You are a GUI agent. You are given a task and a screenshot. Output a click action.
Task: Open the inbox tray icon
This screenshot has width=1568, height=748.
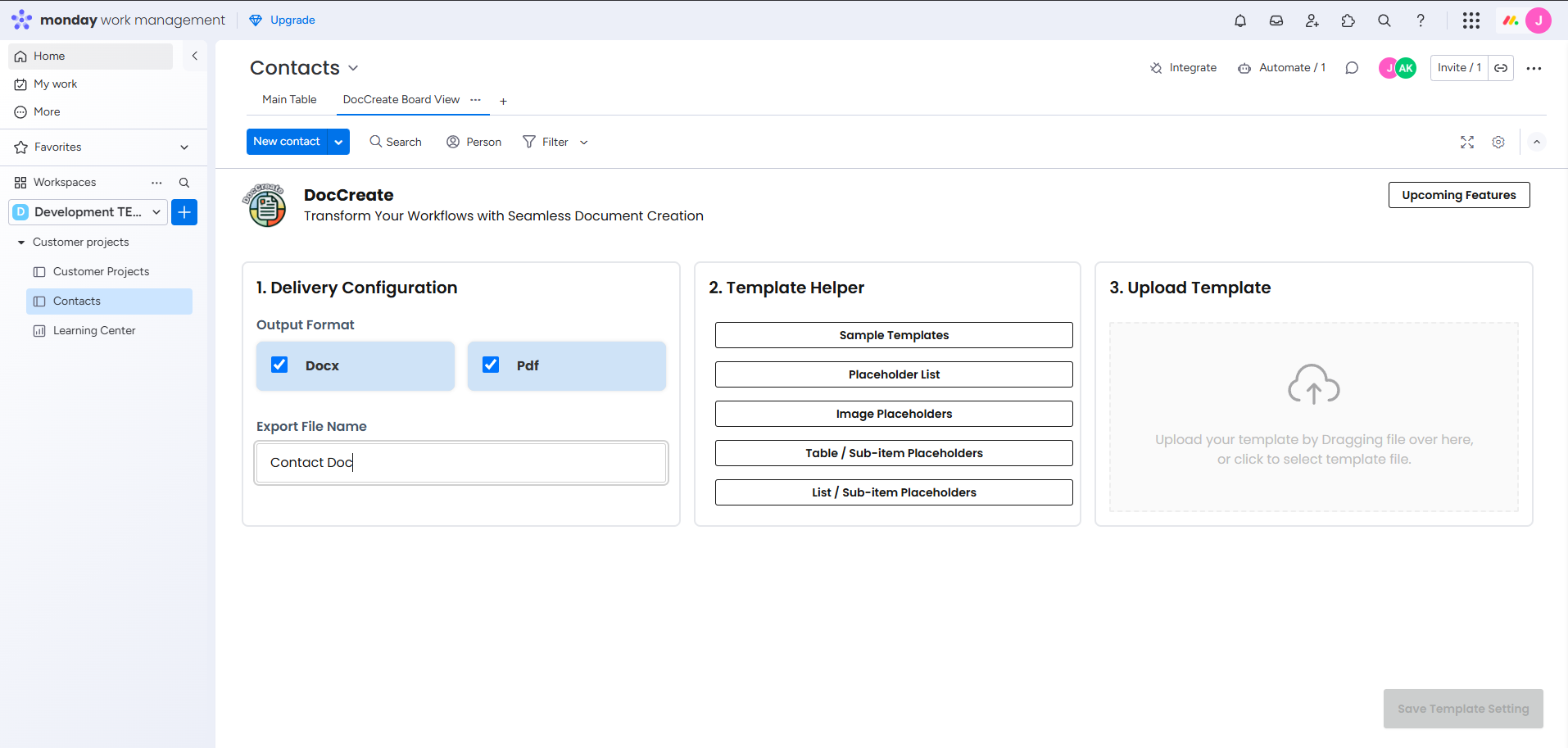[x=1276, y=20]
